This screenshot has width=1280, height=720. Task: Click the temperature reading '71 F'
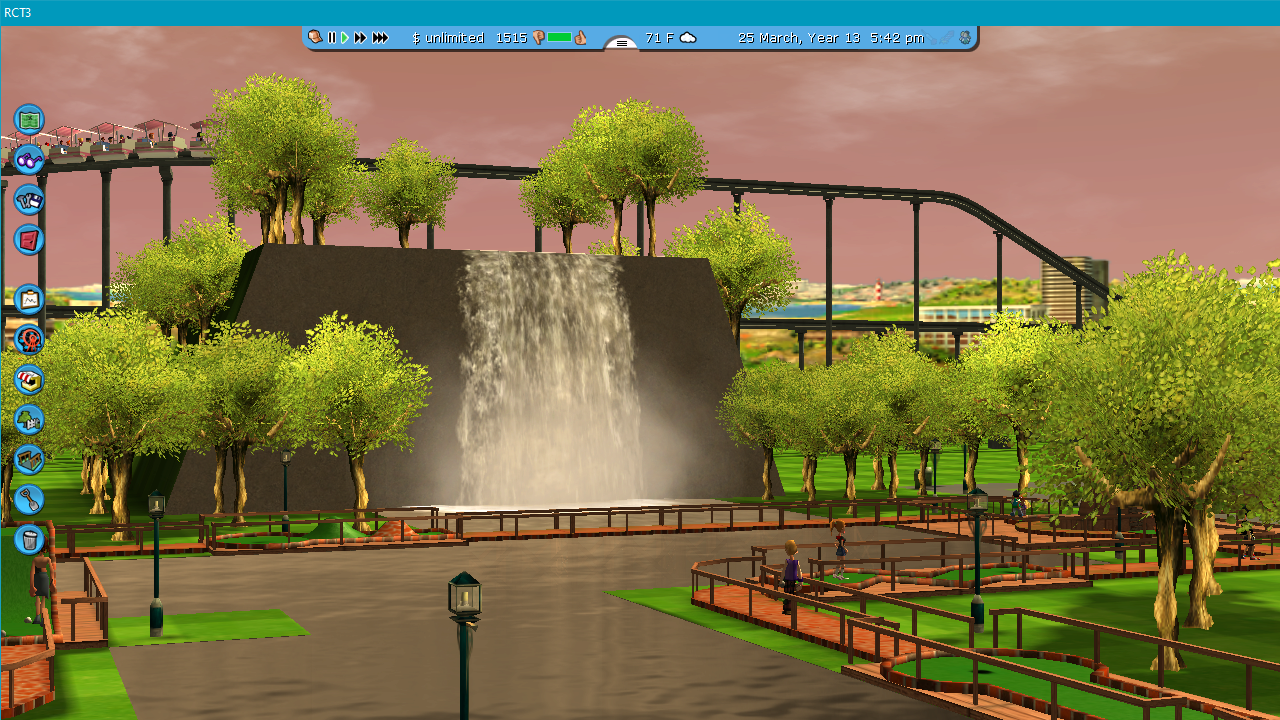click(659, 38)
